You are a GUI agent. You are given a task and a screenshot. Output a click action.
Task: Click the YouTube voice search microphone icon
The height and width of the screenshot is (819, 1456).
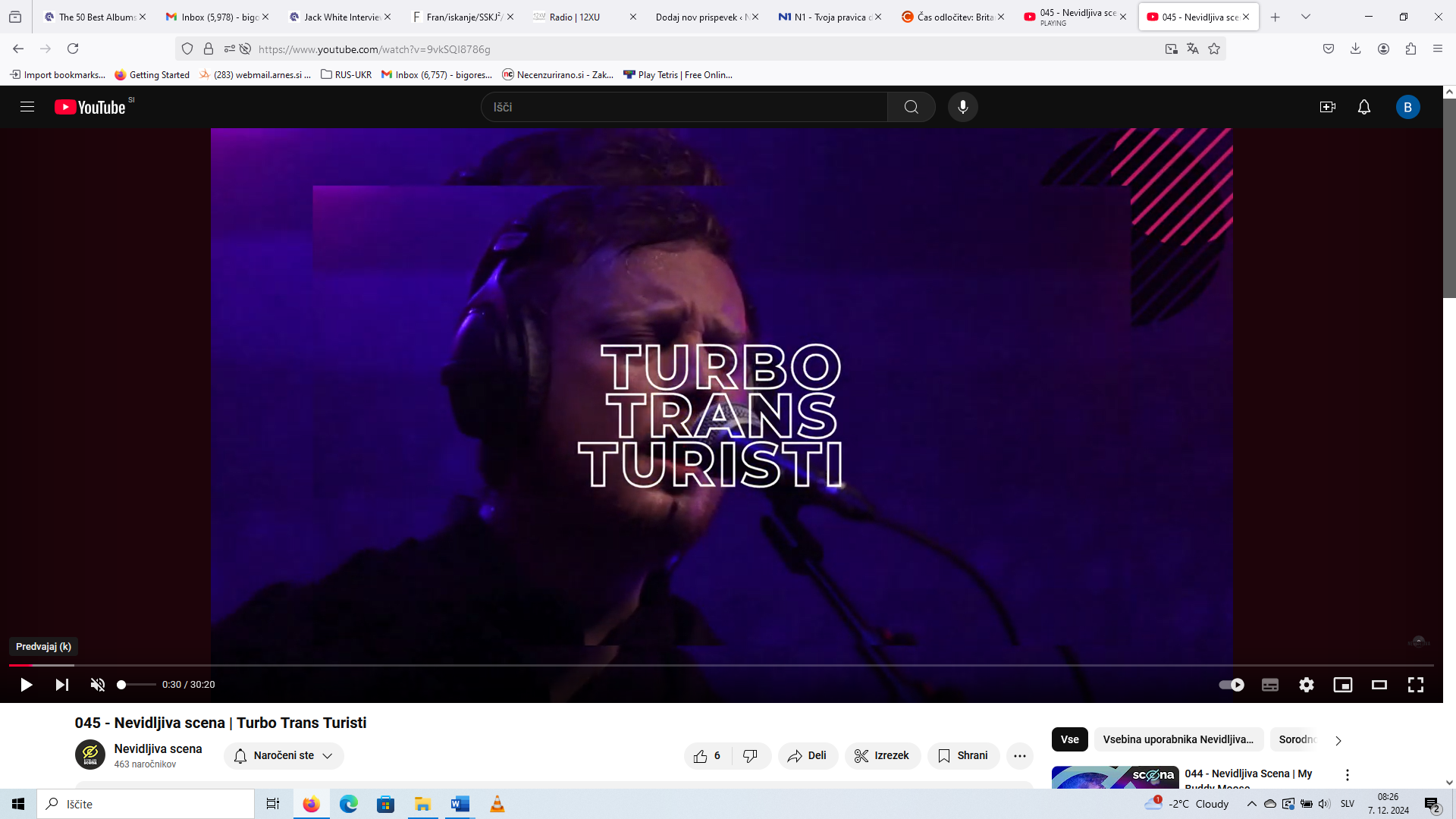pos(962,107)
